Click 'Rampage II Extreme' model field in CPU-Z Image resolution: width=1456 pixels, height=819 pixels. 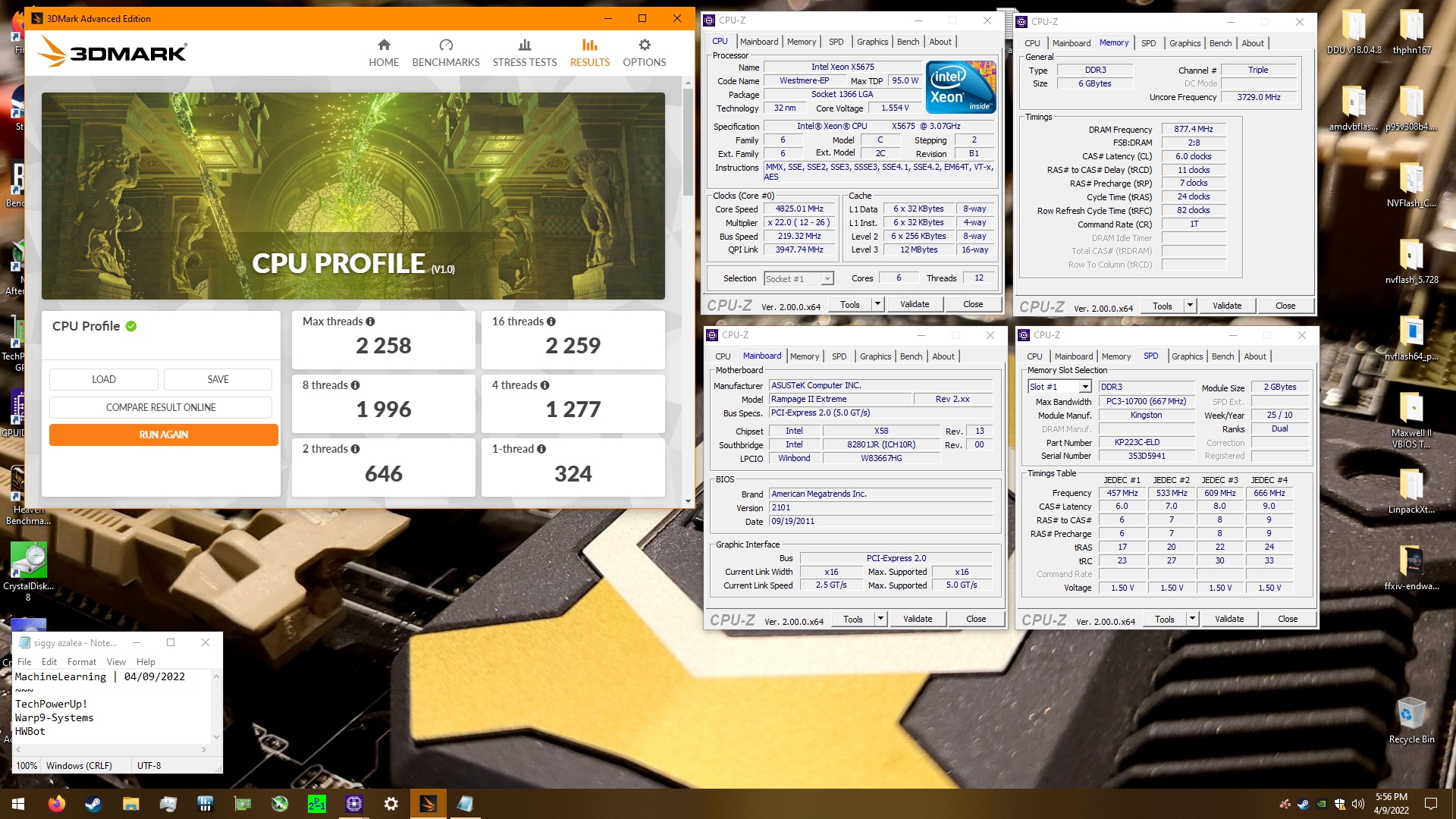839,399
